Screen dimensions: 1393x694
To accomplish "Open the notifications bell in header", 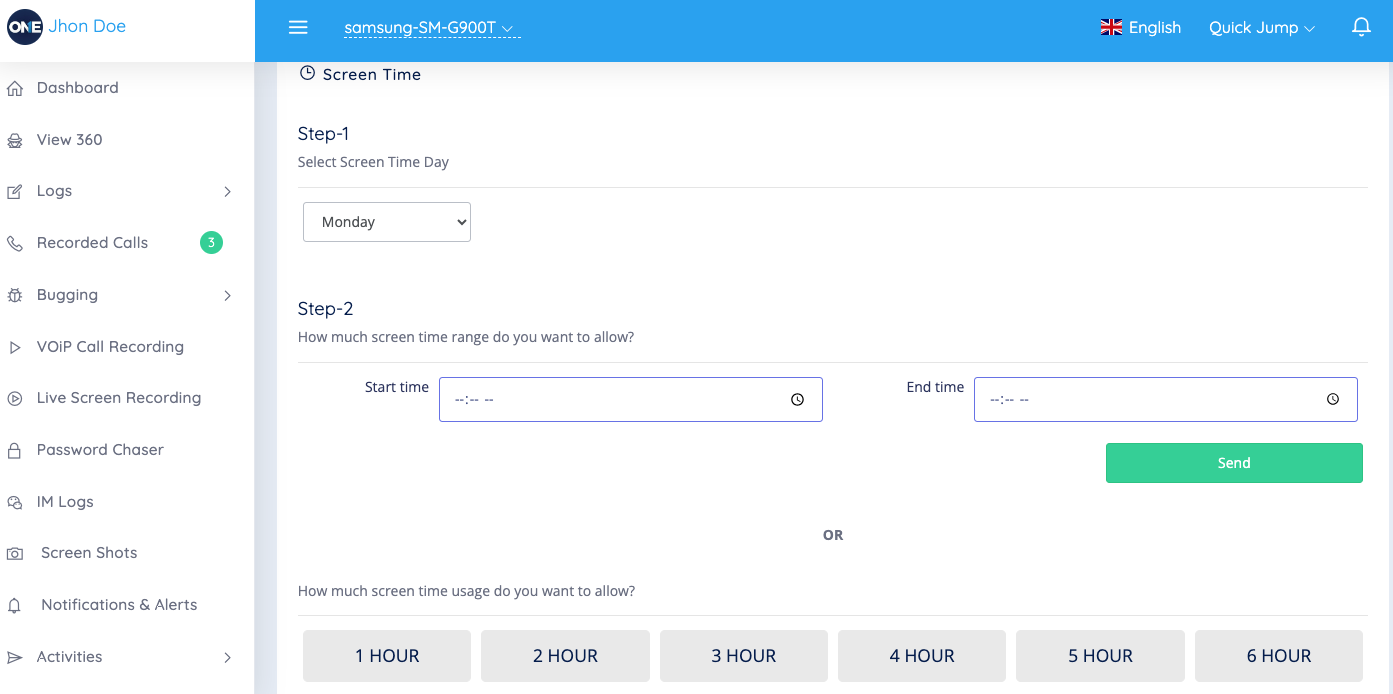I will [x=1360, y=28].
